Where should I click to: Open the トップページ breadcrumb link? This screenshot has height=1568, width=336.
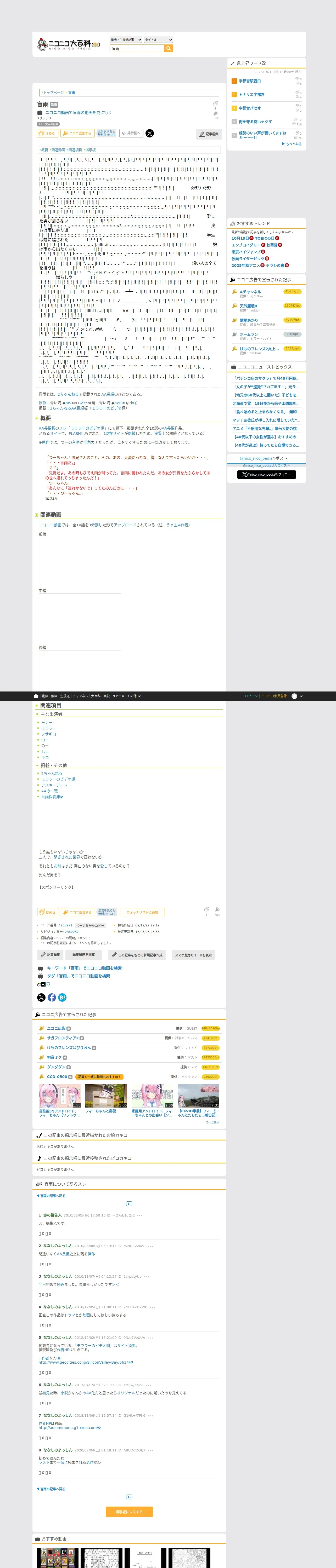53,93
